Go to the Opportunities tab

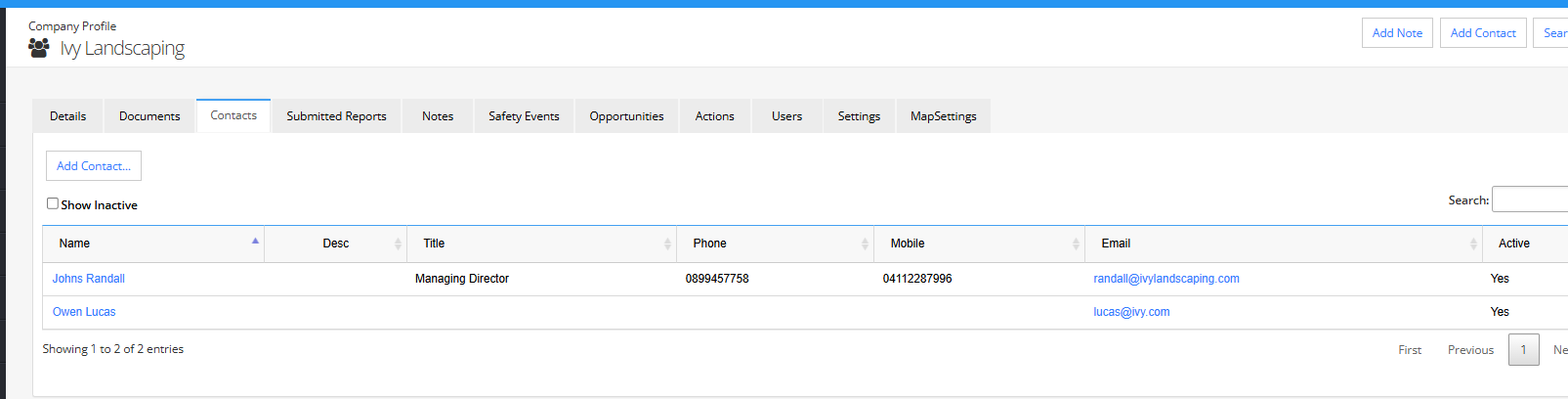click(626, 115)
